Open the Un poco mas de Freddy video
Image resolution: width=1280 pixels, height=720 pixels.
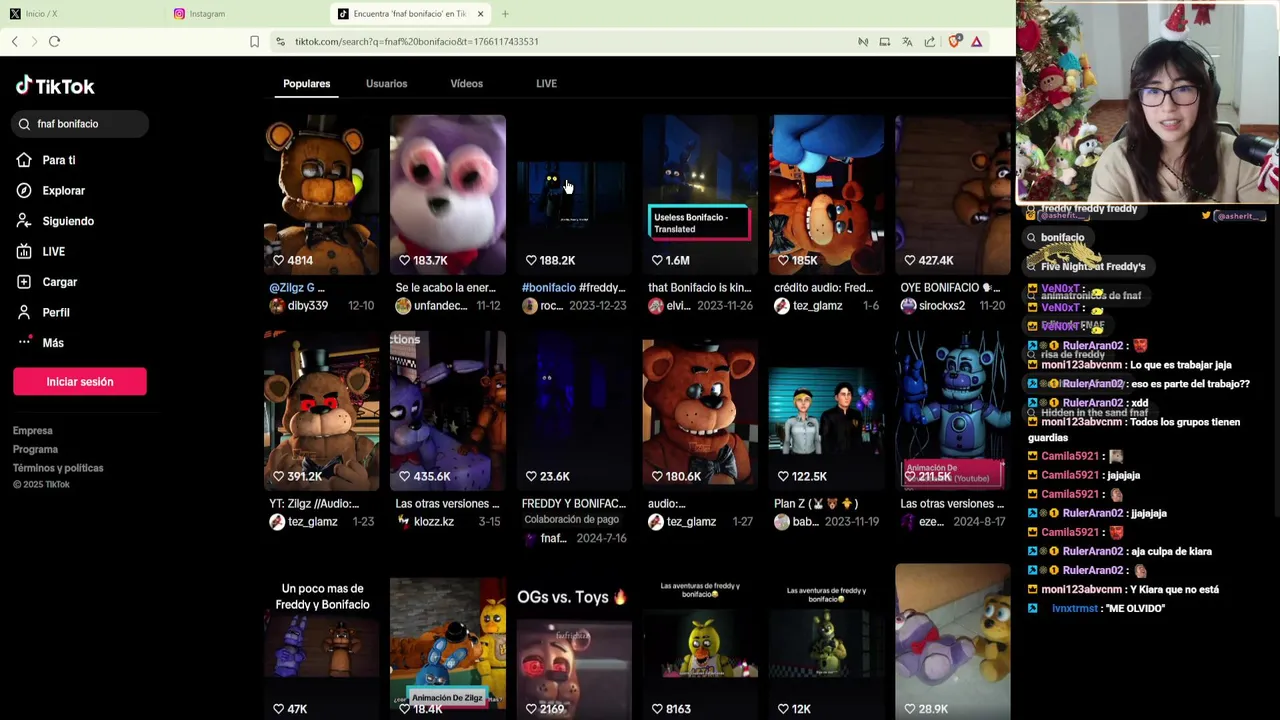tap(321, 642)
